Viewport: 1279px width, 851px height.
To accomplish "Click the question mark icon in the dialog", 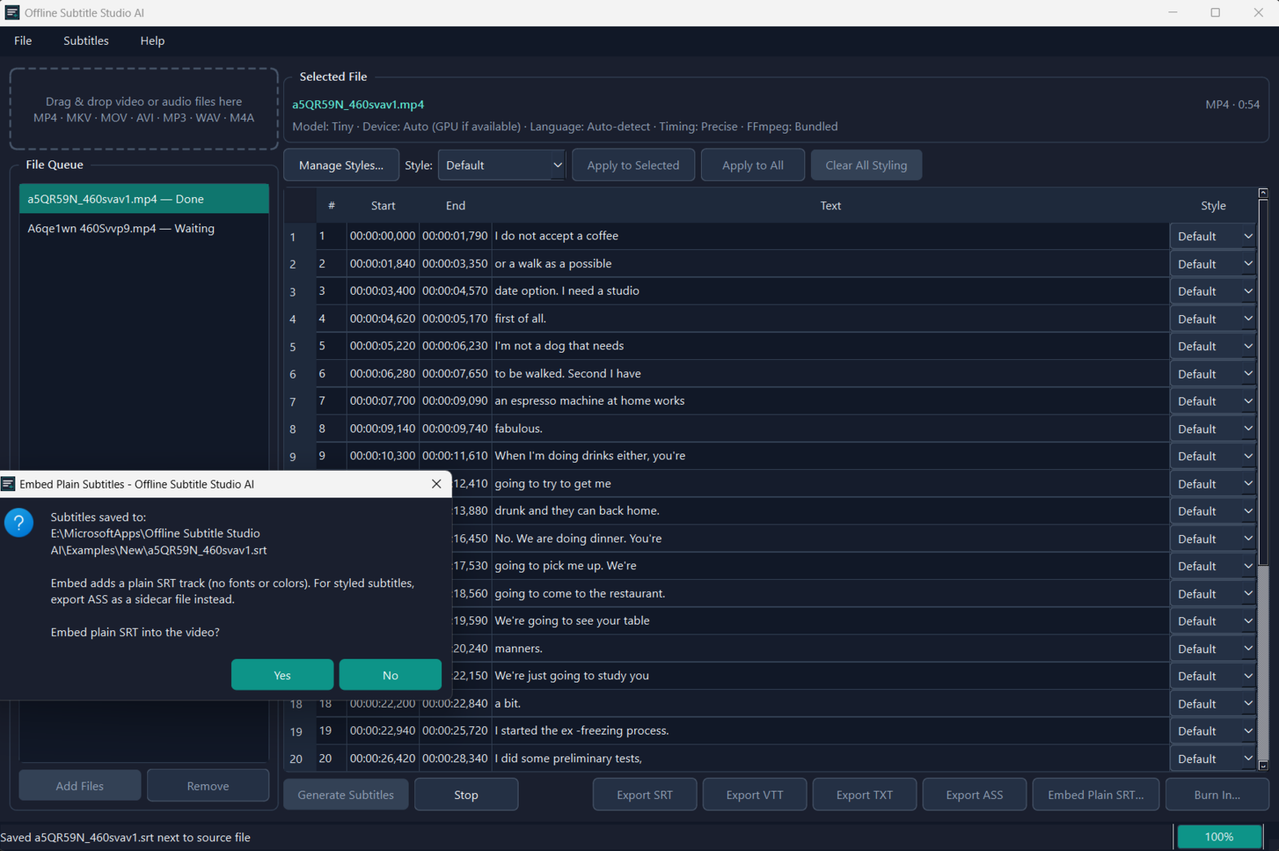I will (19, 522).
